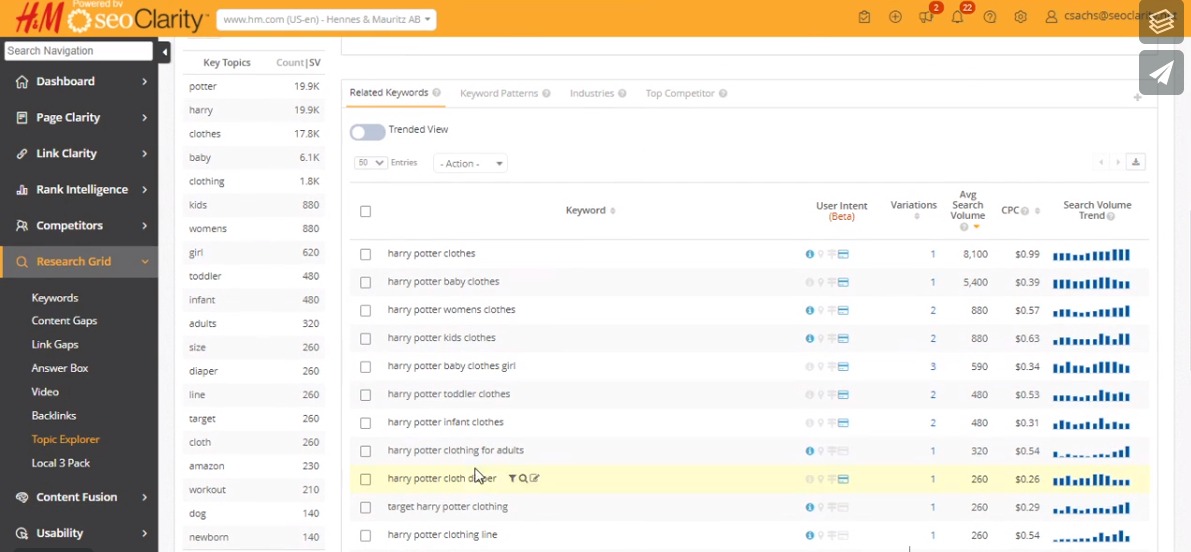Download the keyword table data
The image size is (1191, 552).
[1136, 162]
